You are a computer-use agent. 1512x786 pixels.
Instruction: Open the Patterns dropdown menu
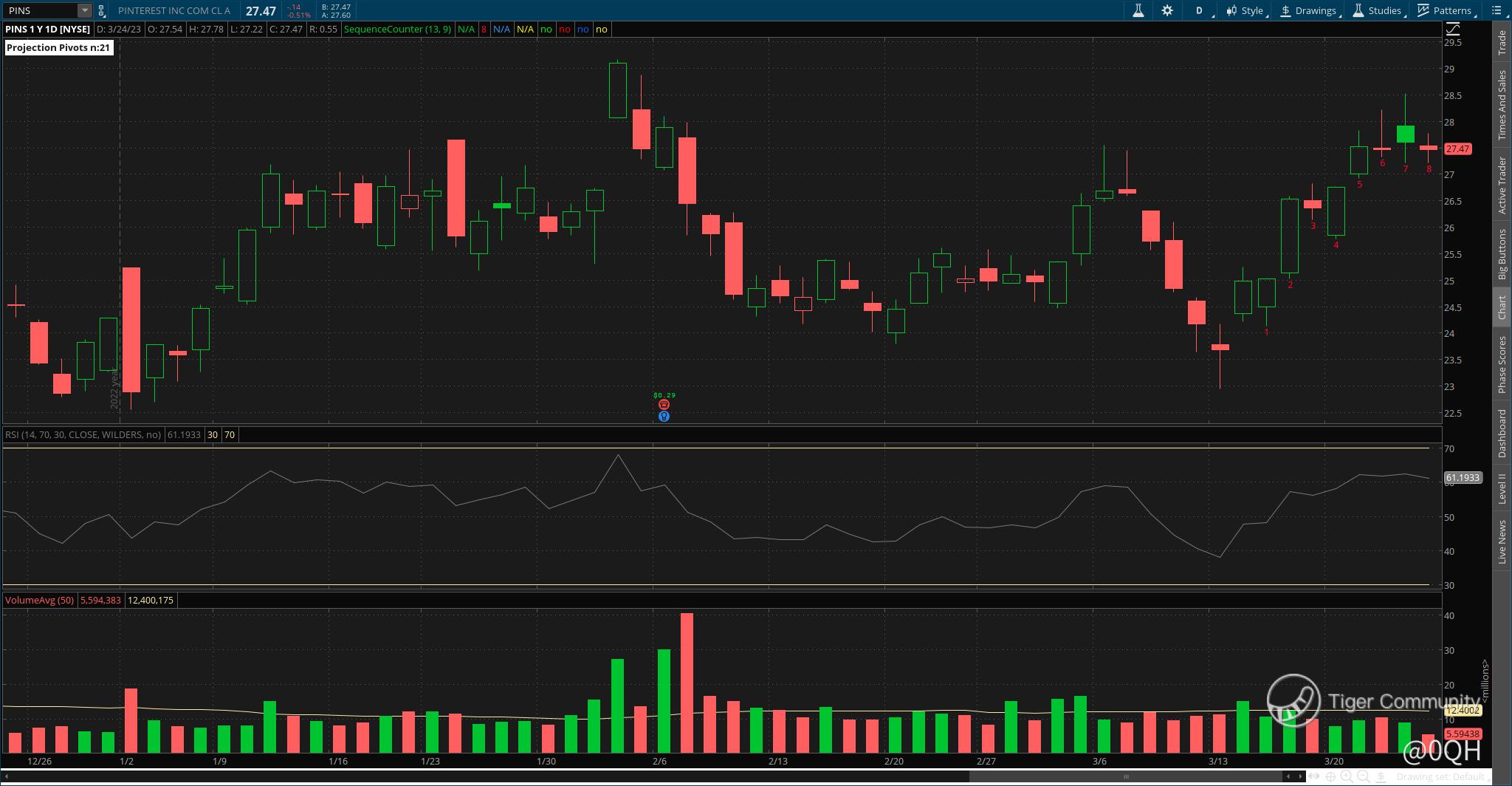[x=1446, y=10]
